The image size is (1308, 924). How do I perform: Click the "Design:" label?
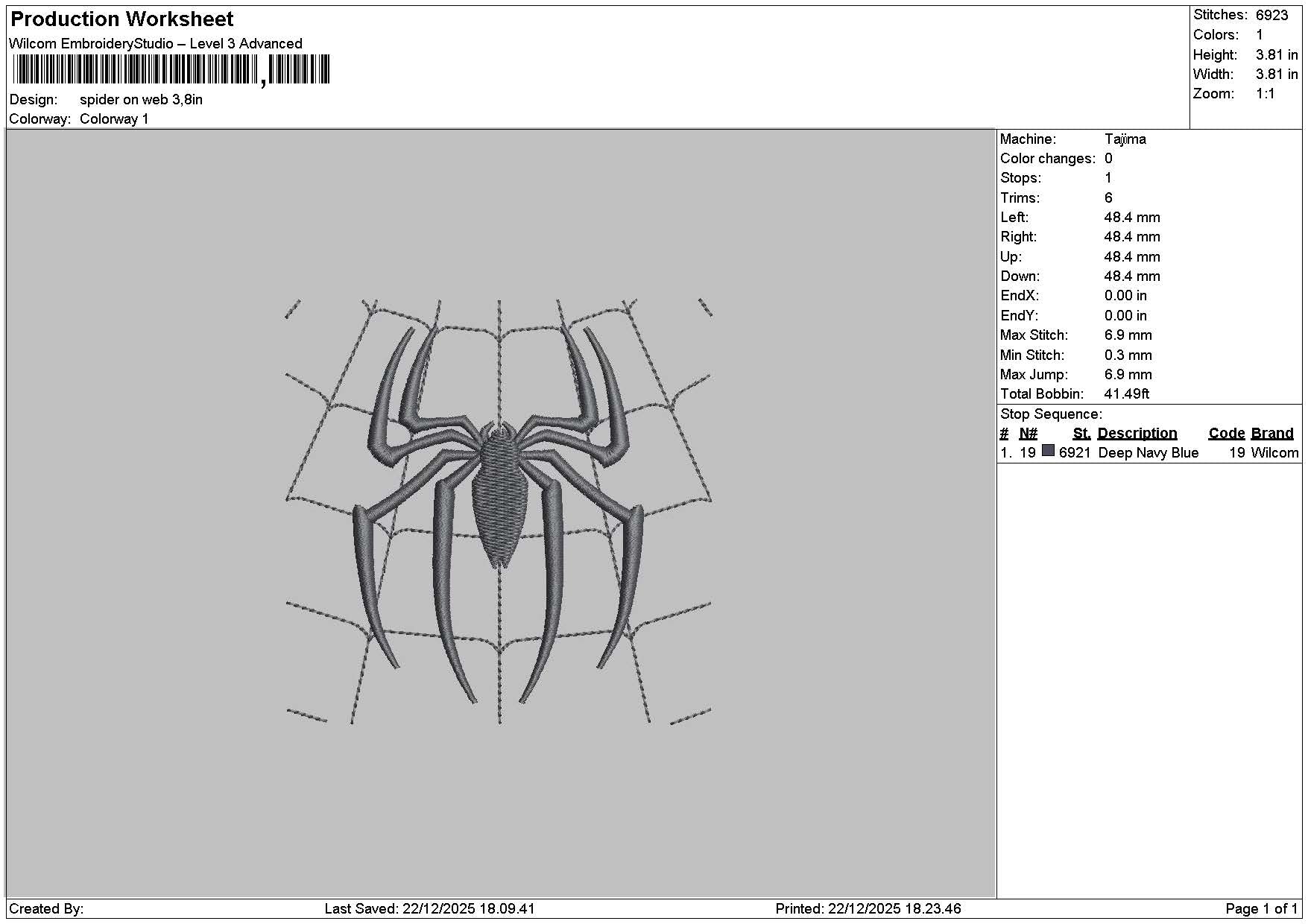click(x=34, y=100)
